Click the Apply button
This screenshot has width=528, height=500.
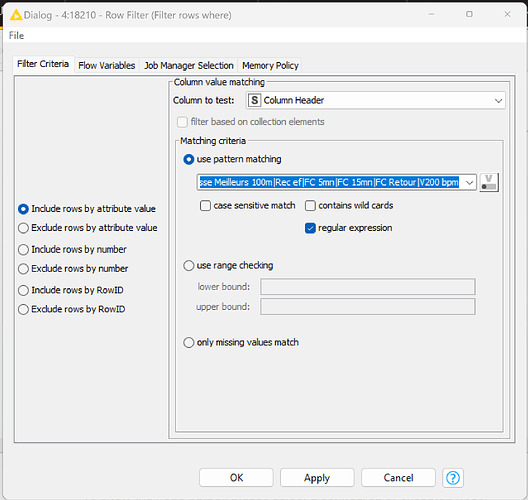(317, 477)
